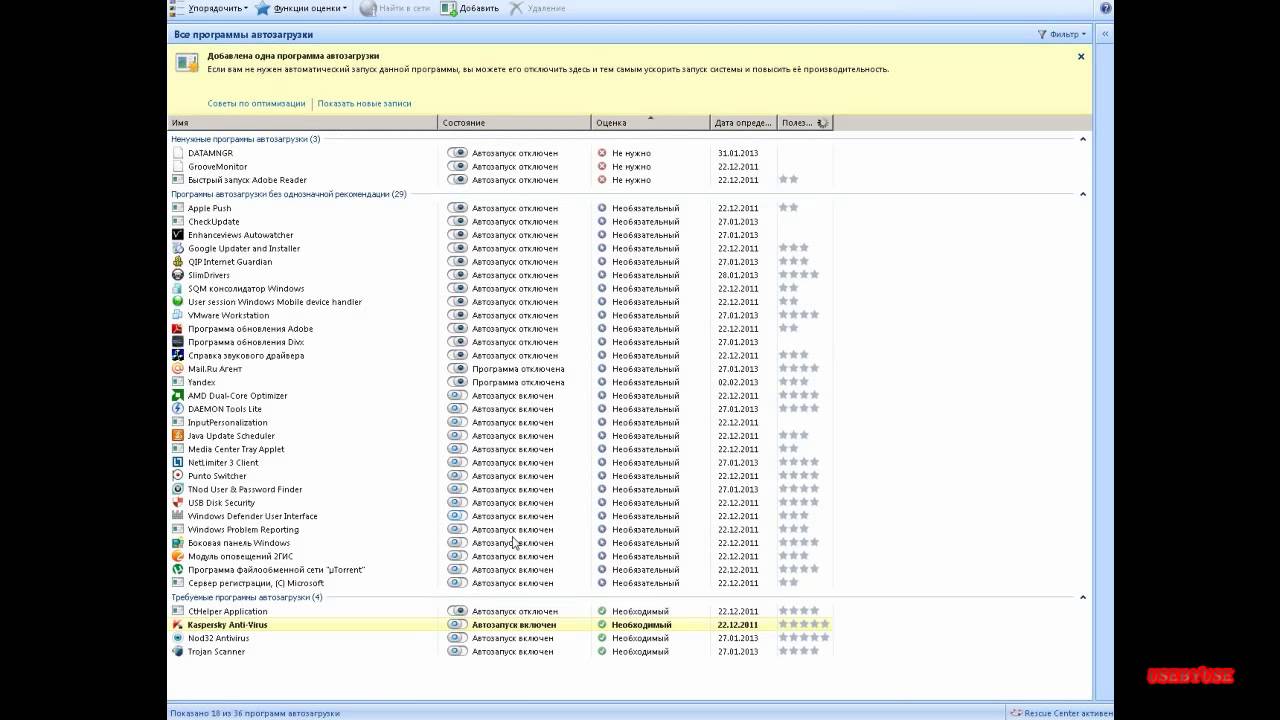Click the Java Update Scheduler icon
This screenshot has height=720, width=1280.
tap(178, 436)
